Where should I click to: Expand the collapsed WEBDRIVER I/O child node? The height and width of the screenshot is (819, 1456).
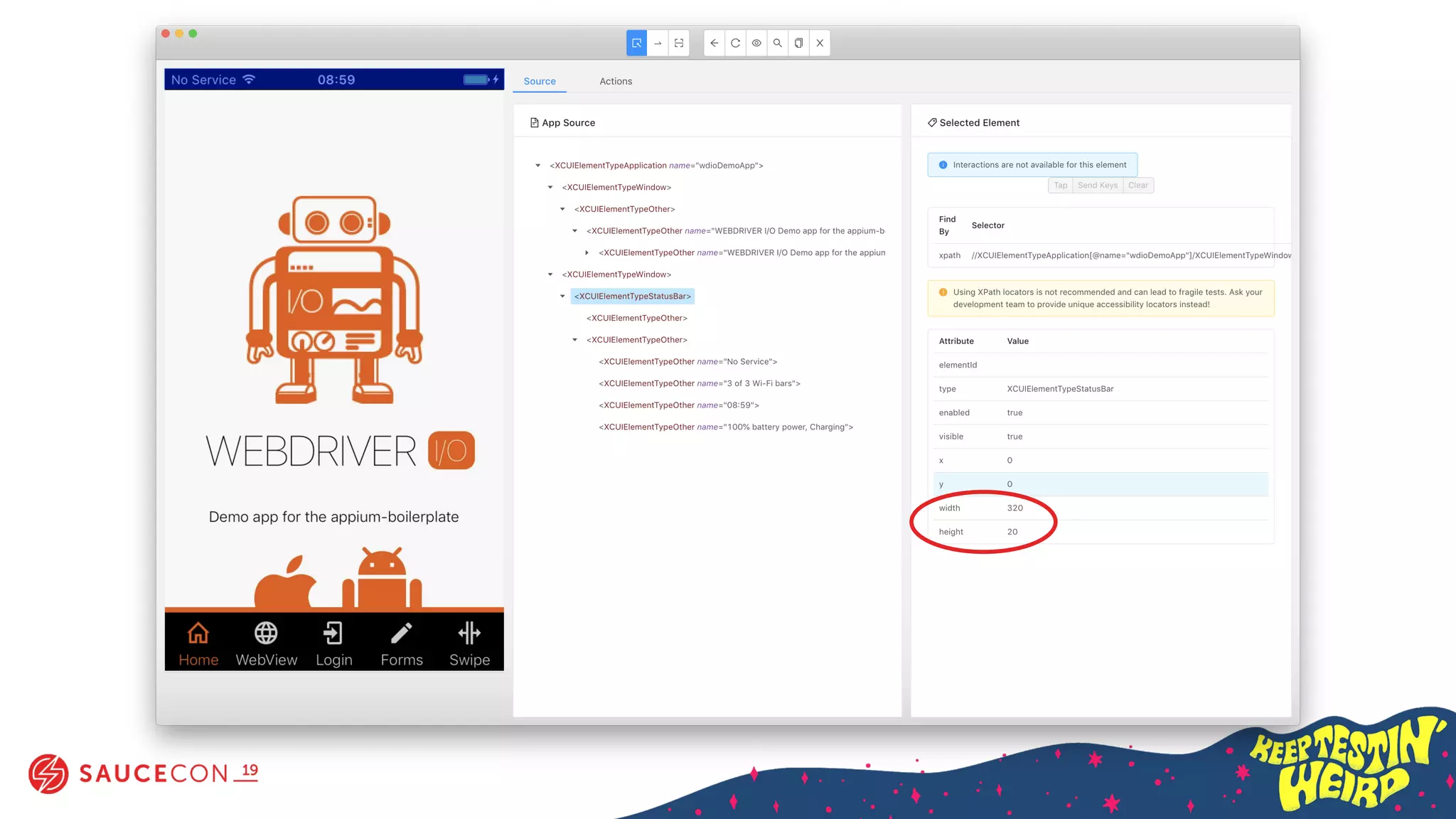tap(587, 253)
